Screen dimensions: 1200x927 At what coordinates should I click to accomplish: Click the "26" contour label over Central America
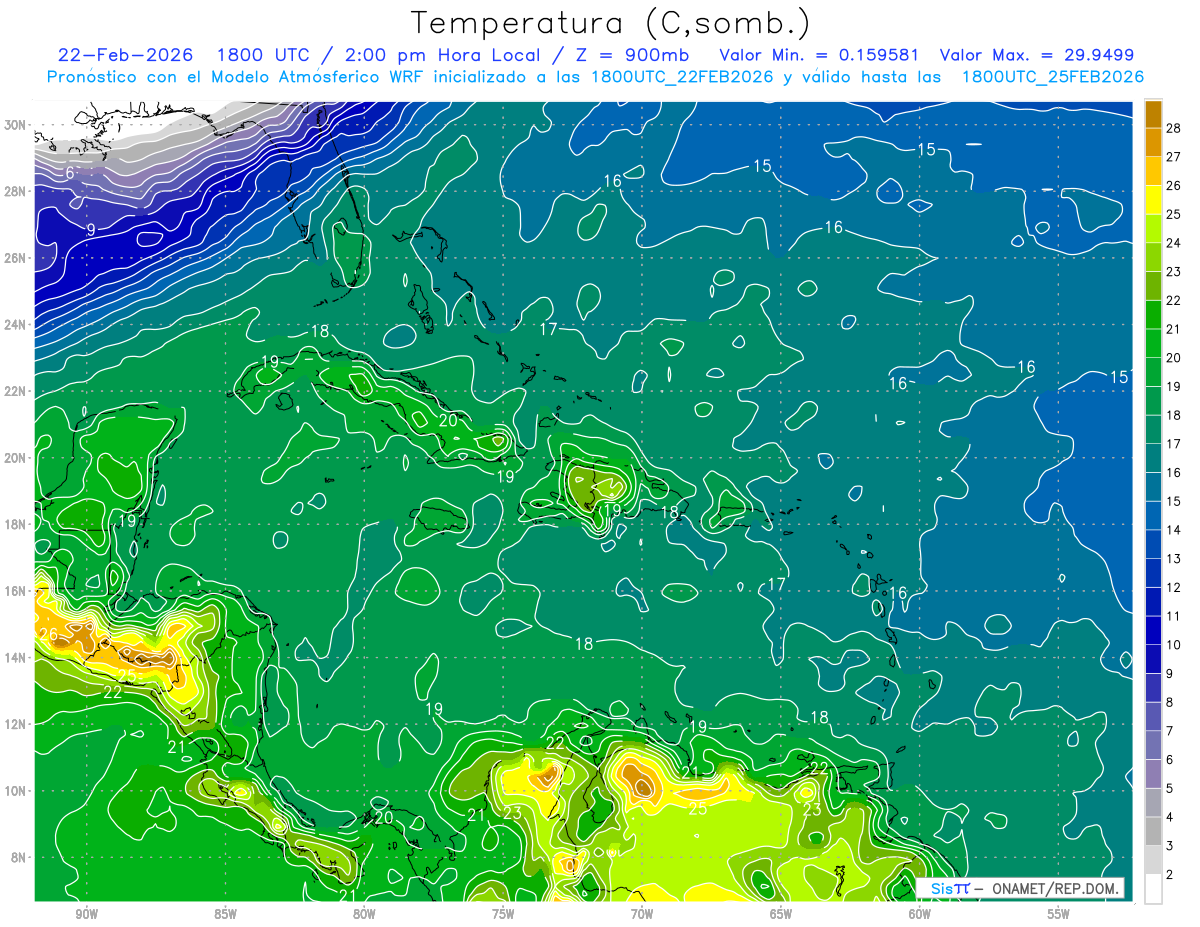click(x=48, y=634)
